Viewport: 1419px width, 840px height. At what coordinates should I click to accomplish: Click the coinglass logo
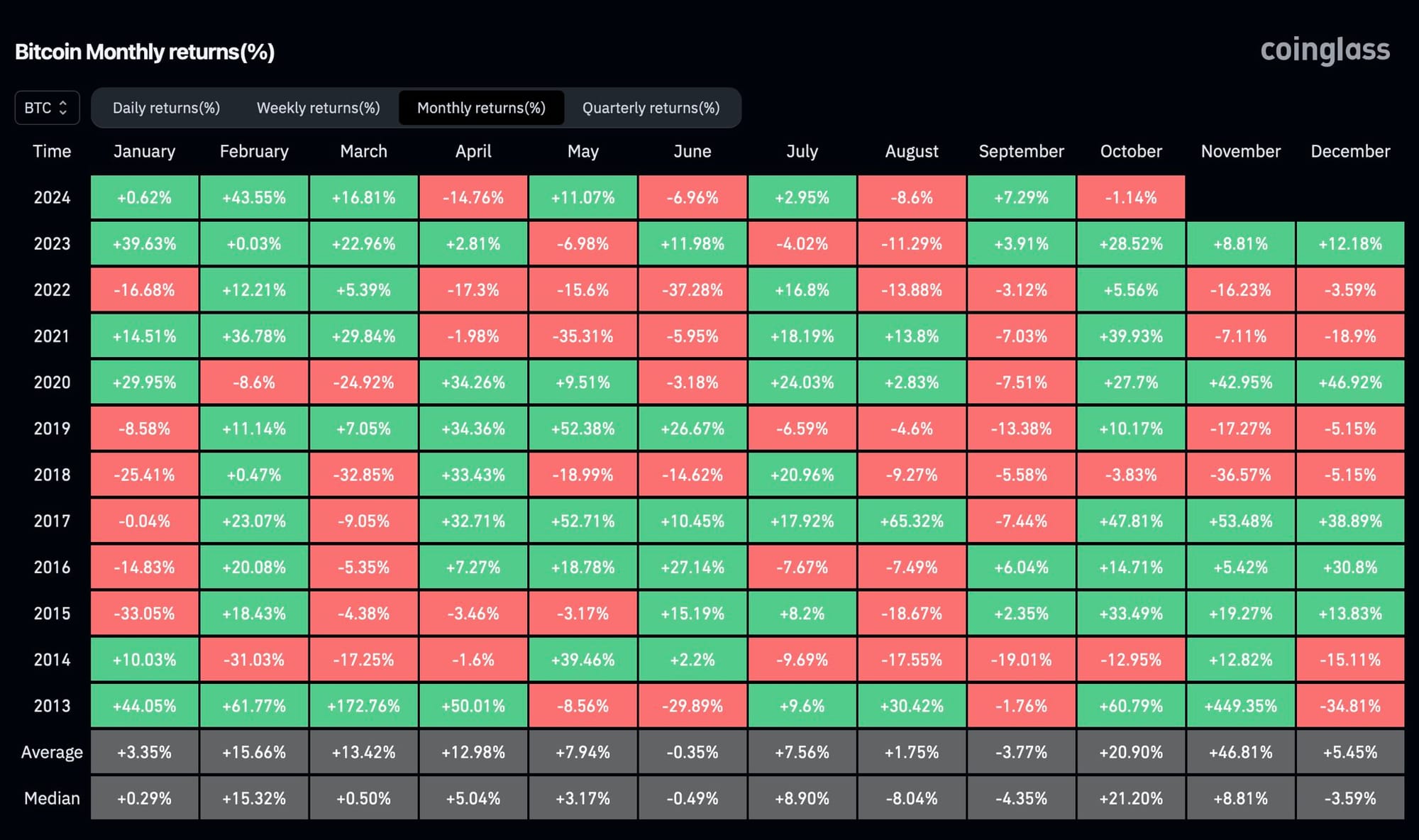(x=1325, y=50)
